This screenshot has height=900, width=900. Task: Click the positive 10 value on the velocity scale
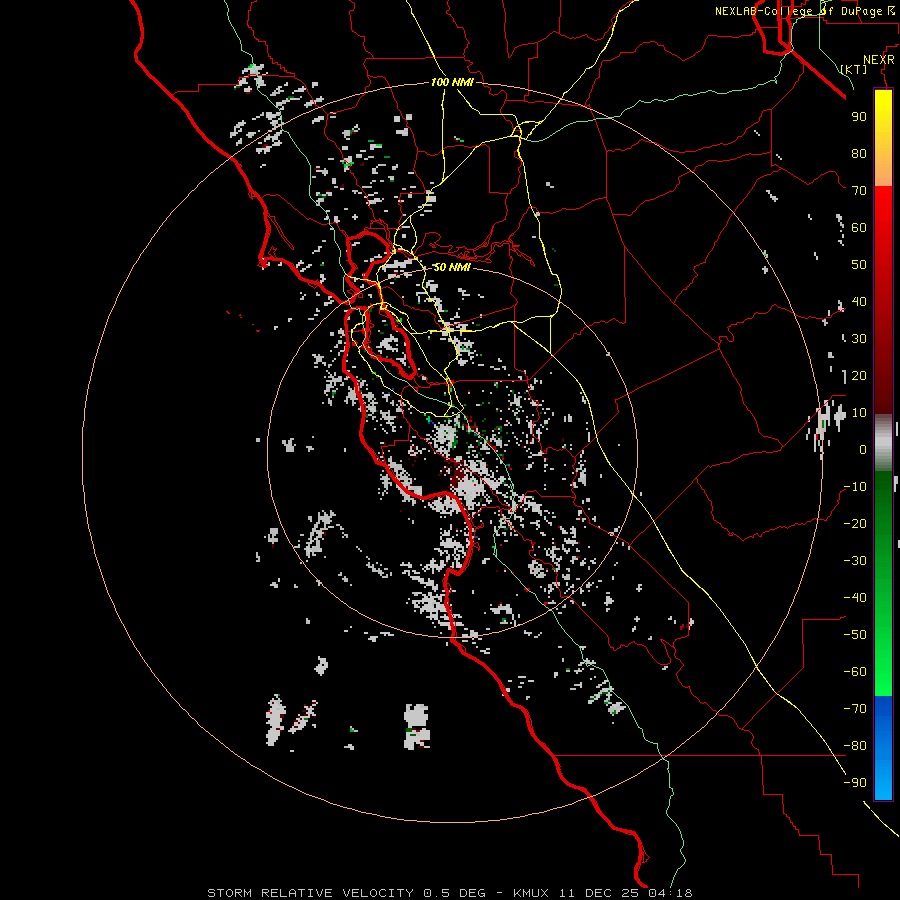tap(859, 413)
